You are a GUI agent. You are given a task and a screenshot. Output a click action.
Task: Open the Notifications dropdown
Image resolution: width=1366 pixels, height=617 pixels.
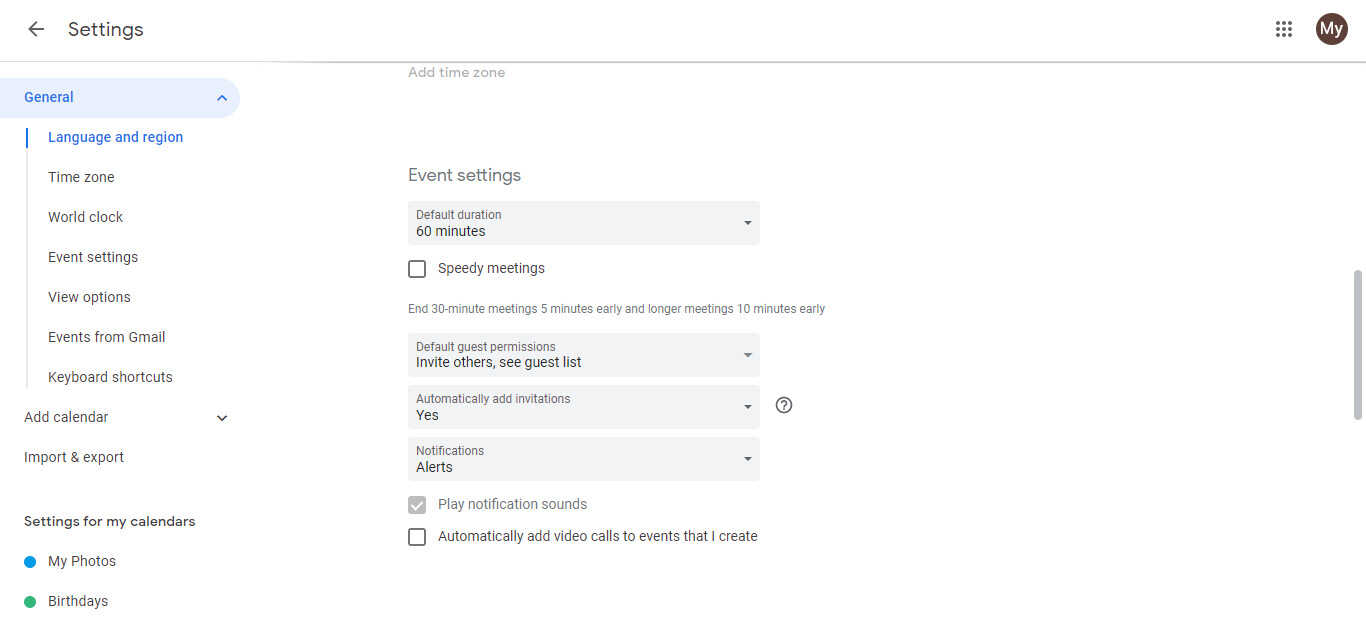click(x=584, y=459)
